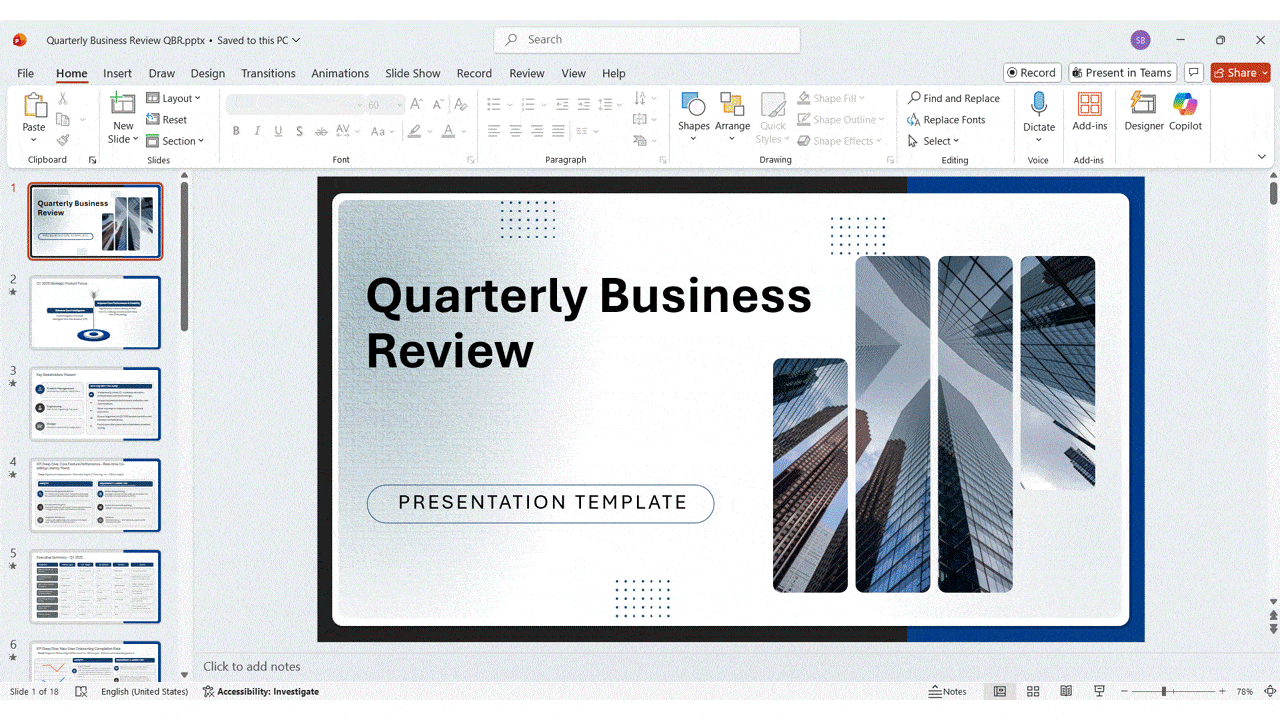This screenshot has height=720, width=1280.
Task: Toggle bold formatting
Action: point(236,130)
